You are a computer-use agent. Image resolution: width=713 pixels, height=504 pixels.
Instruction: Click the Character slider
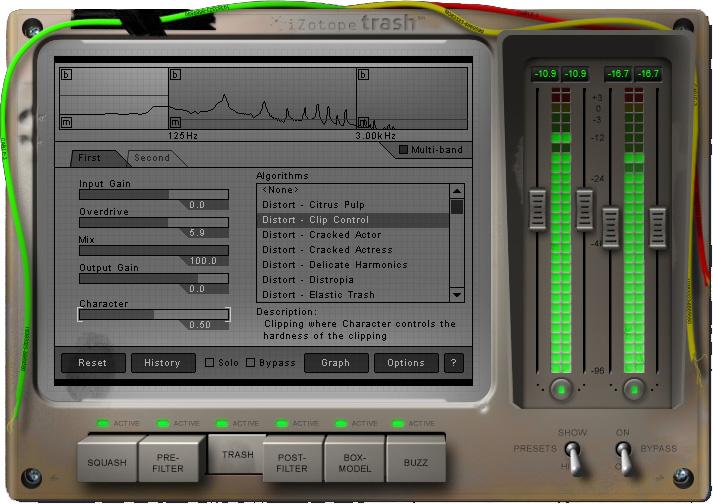tap(154, 314)
